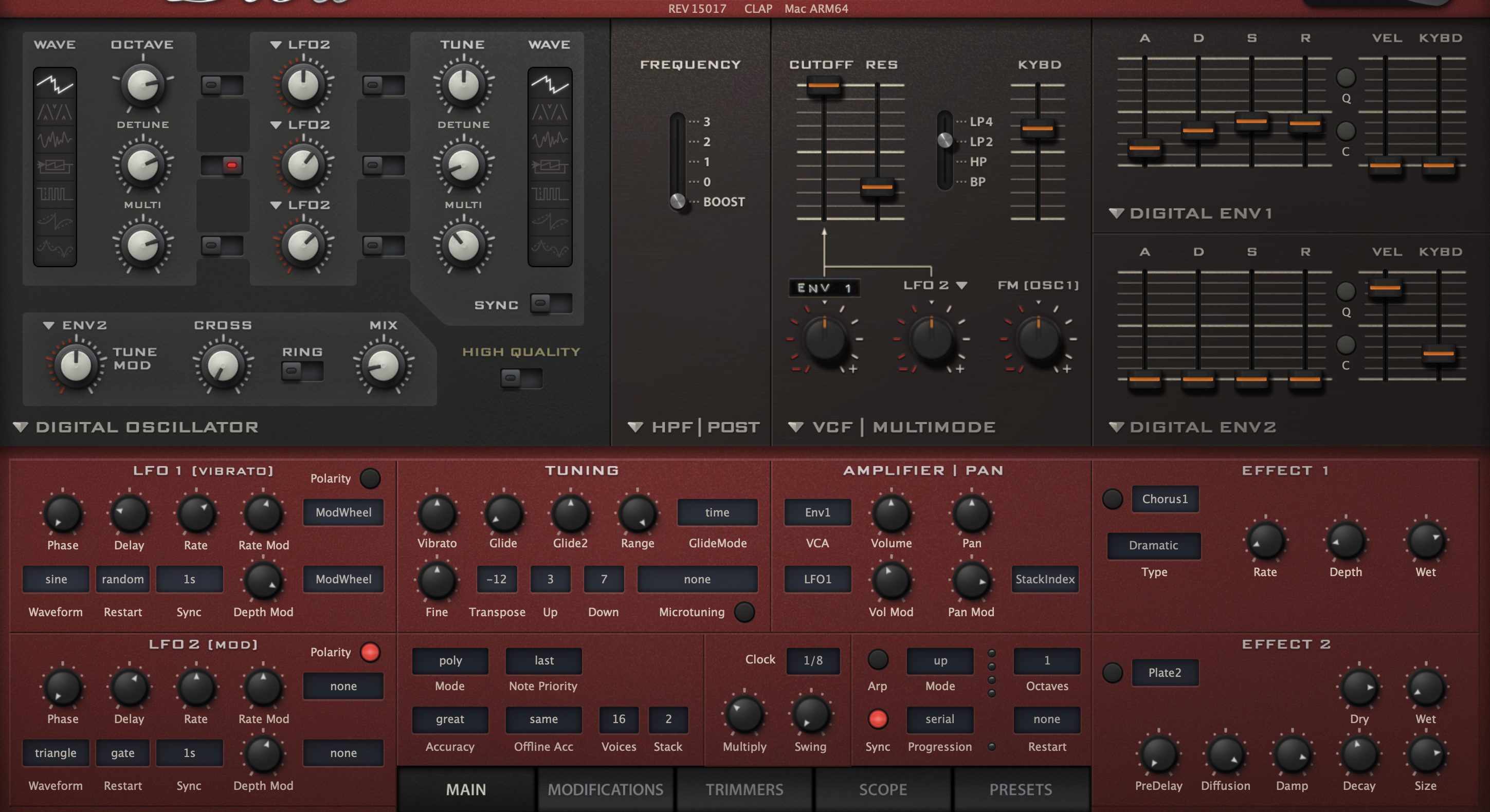Open the PRESETS tab

point(1020,789)
